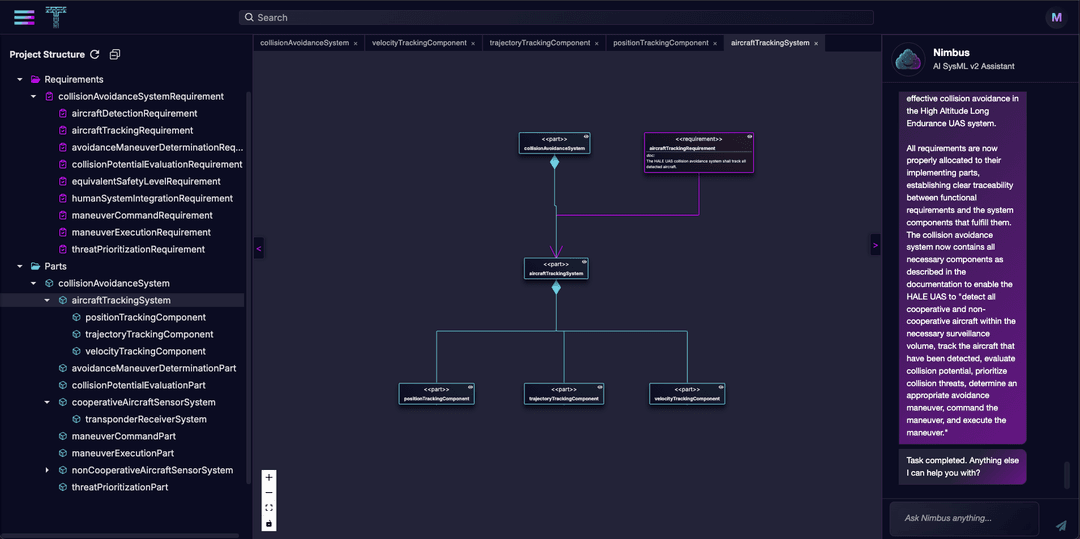The width and height of the screenshot is (1080, 539).
Task: Collapse collisionAvoidanceSystem tree node
Action: tap(33, 283)
